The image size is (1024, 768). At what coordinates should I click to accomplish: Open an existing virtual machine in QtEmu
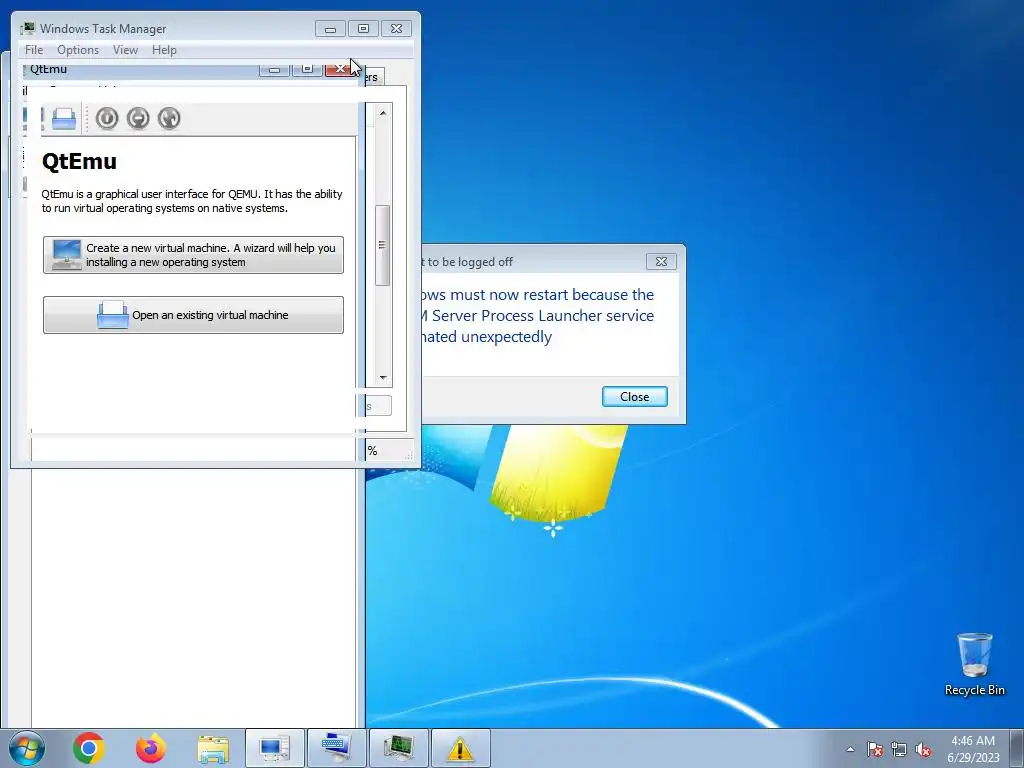point(193,315)
